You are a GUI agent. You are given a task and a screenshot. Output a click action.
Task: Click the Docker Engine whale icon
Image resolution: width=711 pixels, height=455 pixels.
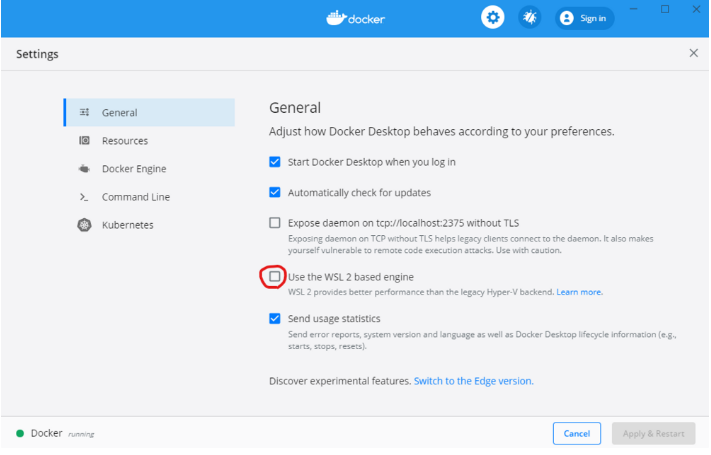pos(84,169)
